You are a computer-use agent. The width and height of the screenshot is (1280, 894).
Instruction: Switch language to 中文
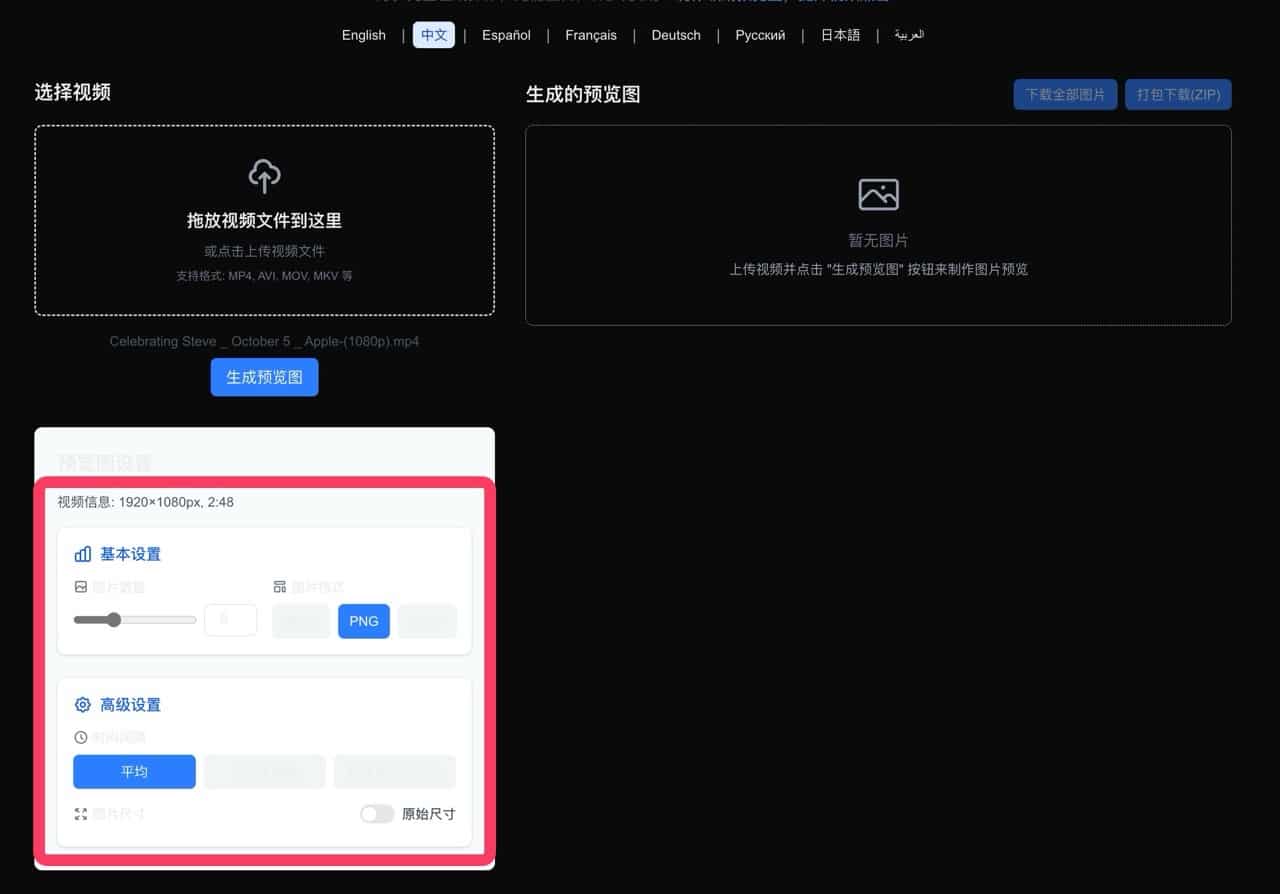[x=434, y=35]
